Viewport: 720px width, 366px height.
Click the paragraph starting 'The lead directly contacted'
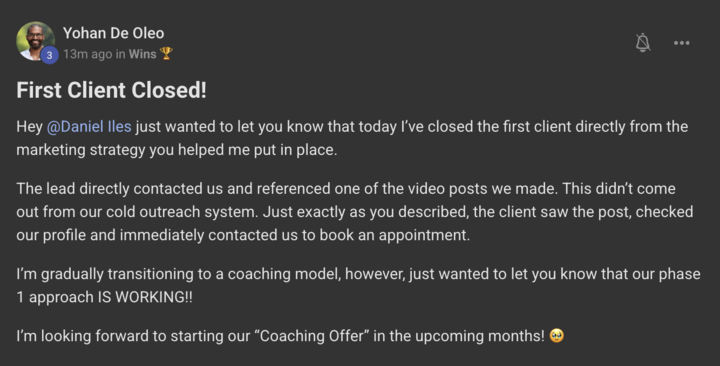[x=354, y=212]
